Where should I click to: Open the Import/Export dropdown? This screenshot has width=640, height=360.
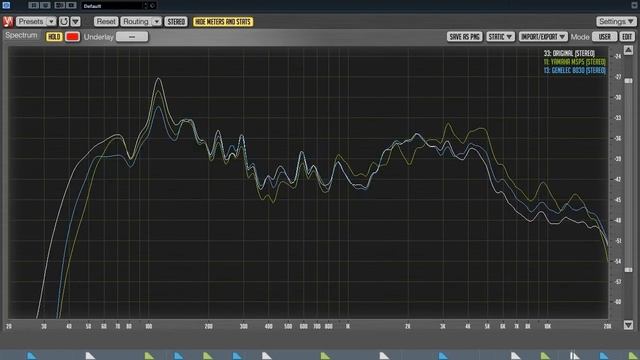click(543, 37)
